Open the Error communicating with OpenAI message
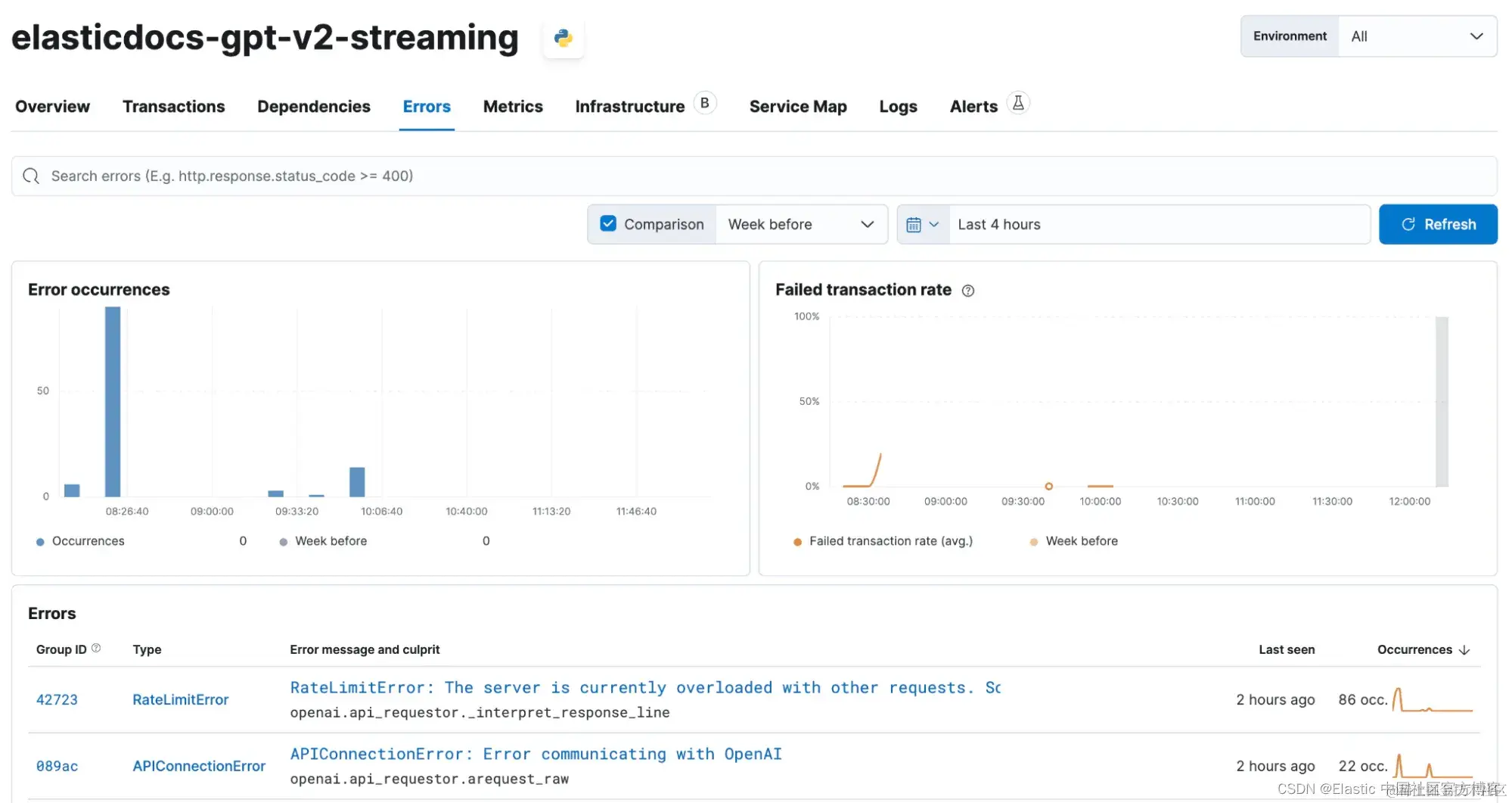This screenshot has width=1512, height=803. point(536,755)
